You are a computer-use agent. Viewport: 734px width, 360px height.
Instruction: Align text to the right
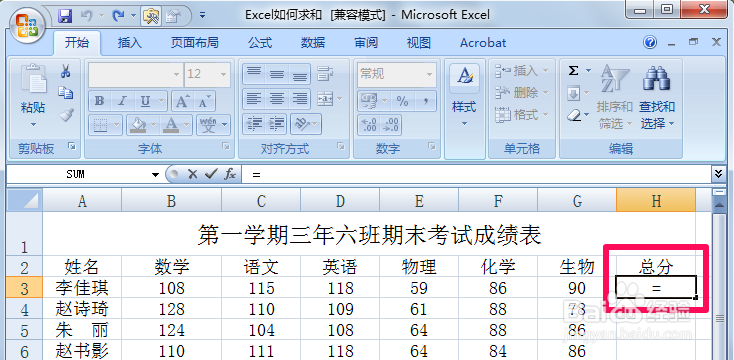[x=299, y=99]
